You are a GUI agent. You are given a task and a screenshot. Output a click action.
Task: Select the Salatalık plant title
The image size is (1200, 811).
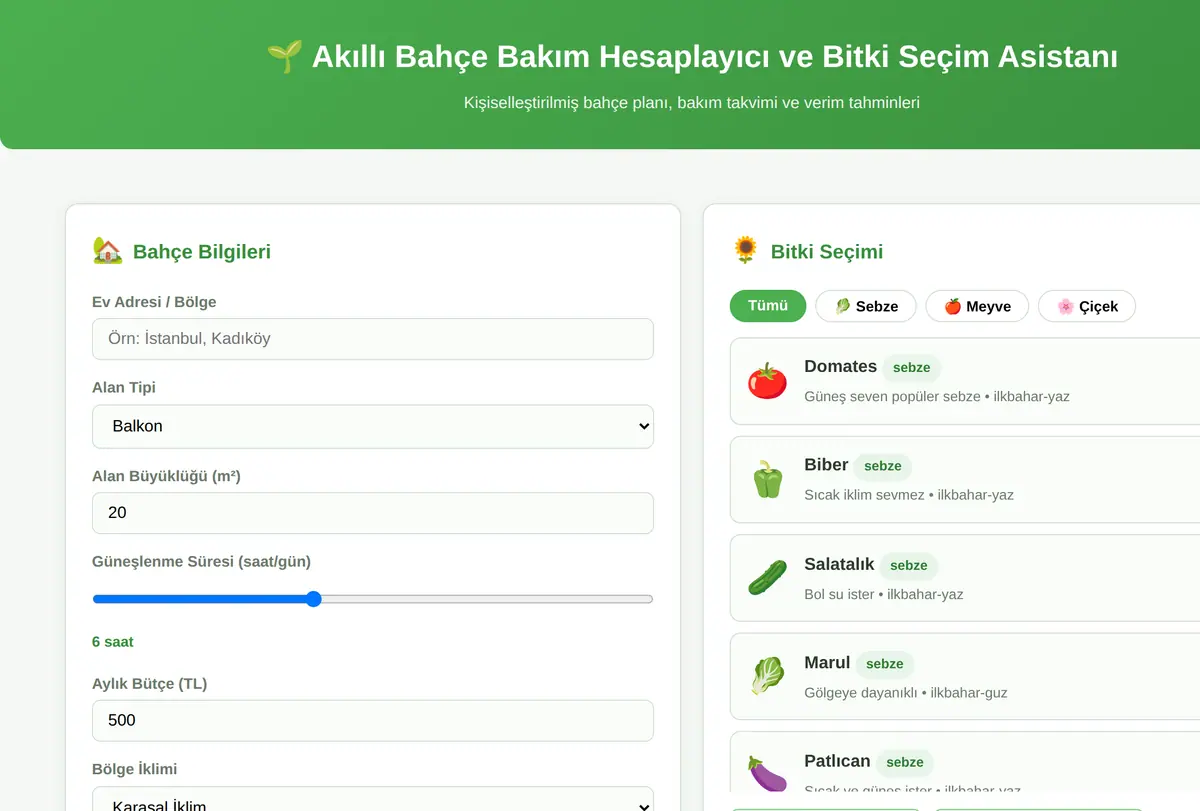[839, 564]
